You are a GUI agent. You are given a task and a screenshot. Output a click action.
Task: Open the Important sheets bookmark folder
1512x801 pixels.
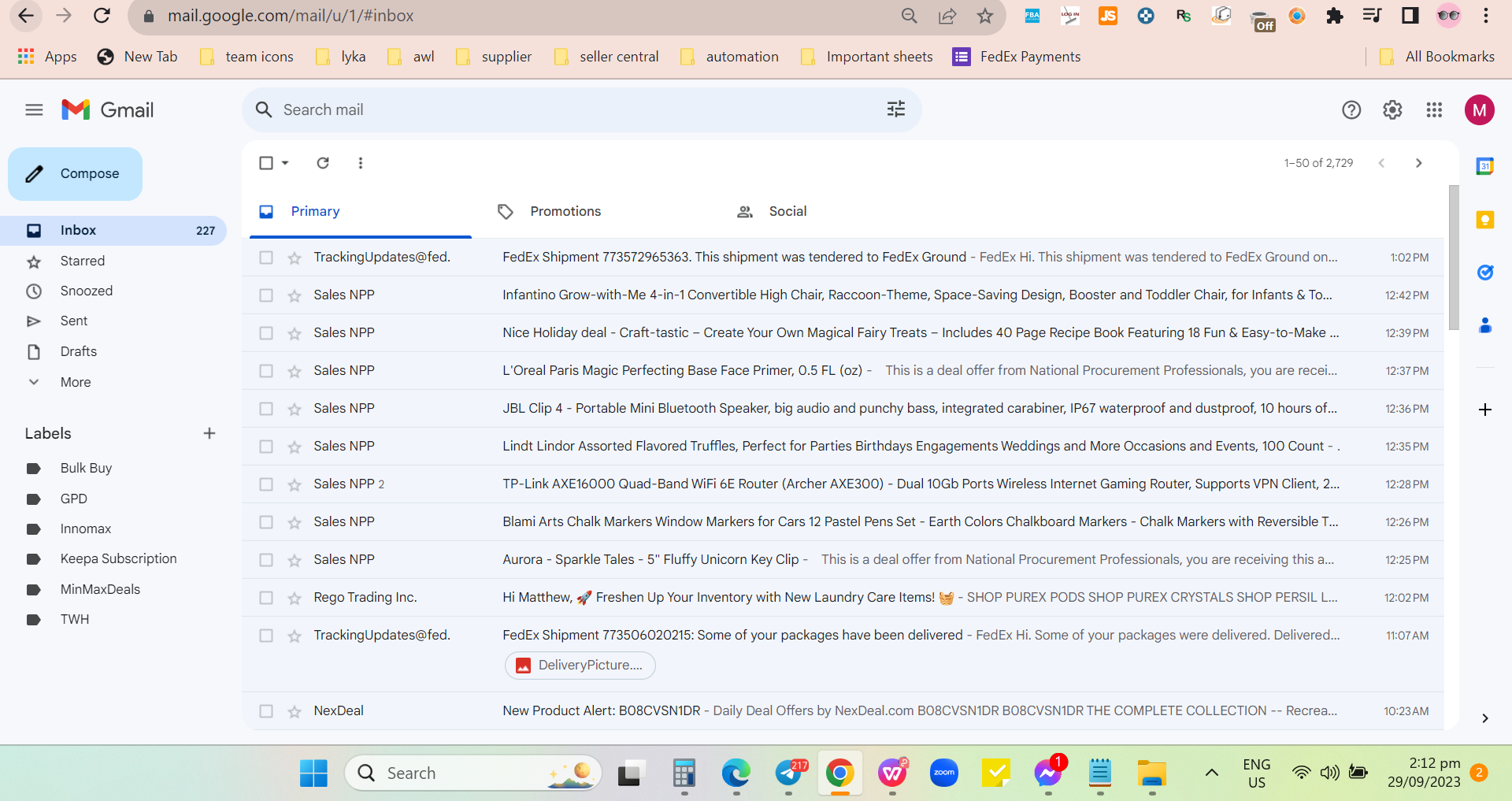coord(866,57)
